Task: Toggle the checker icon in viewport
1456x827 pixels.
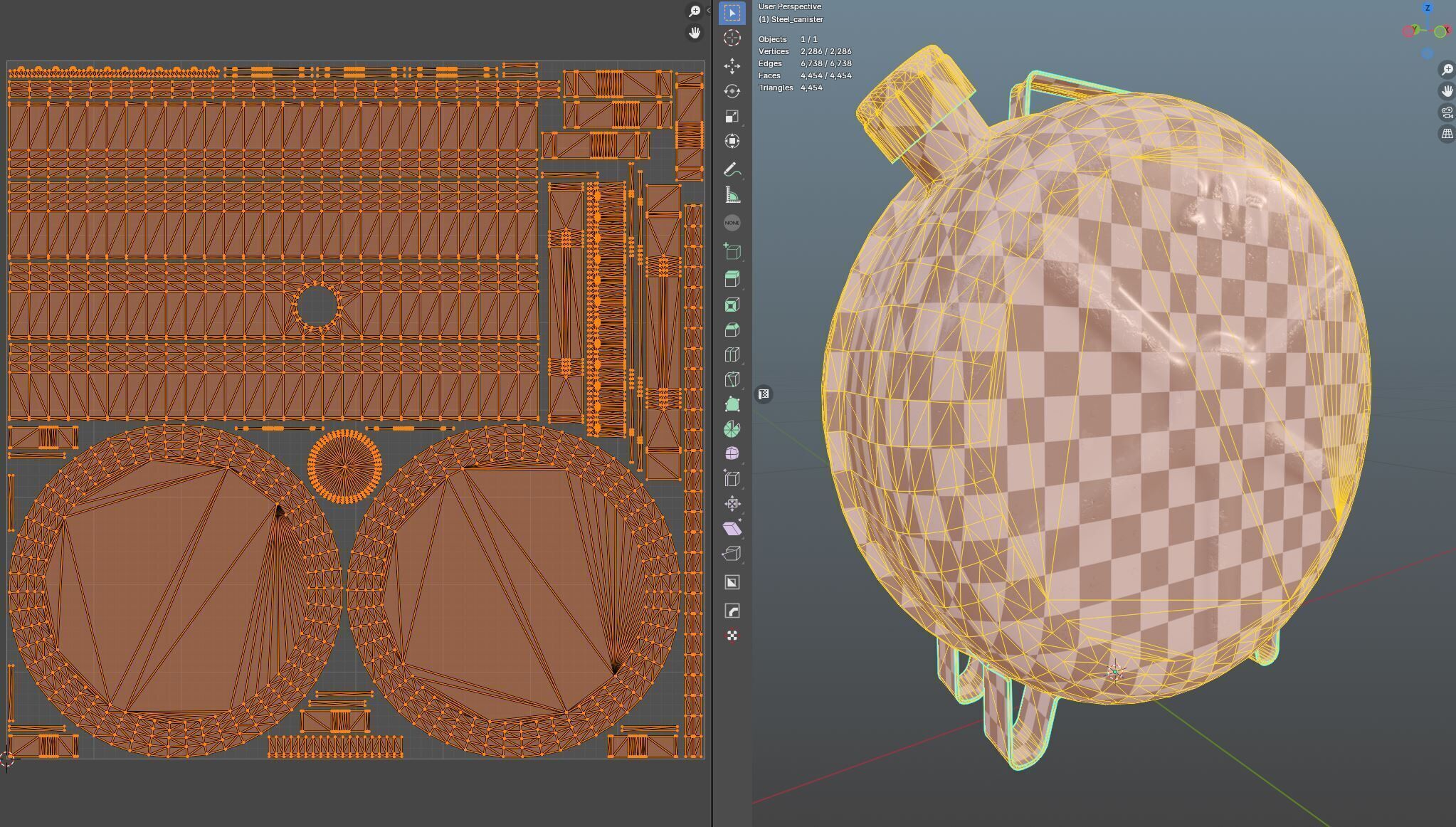Action: tap(764, 394)
